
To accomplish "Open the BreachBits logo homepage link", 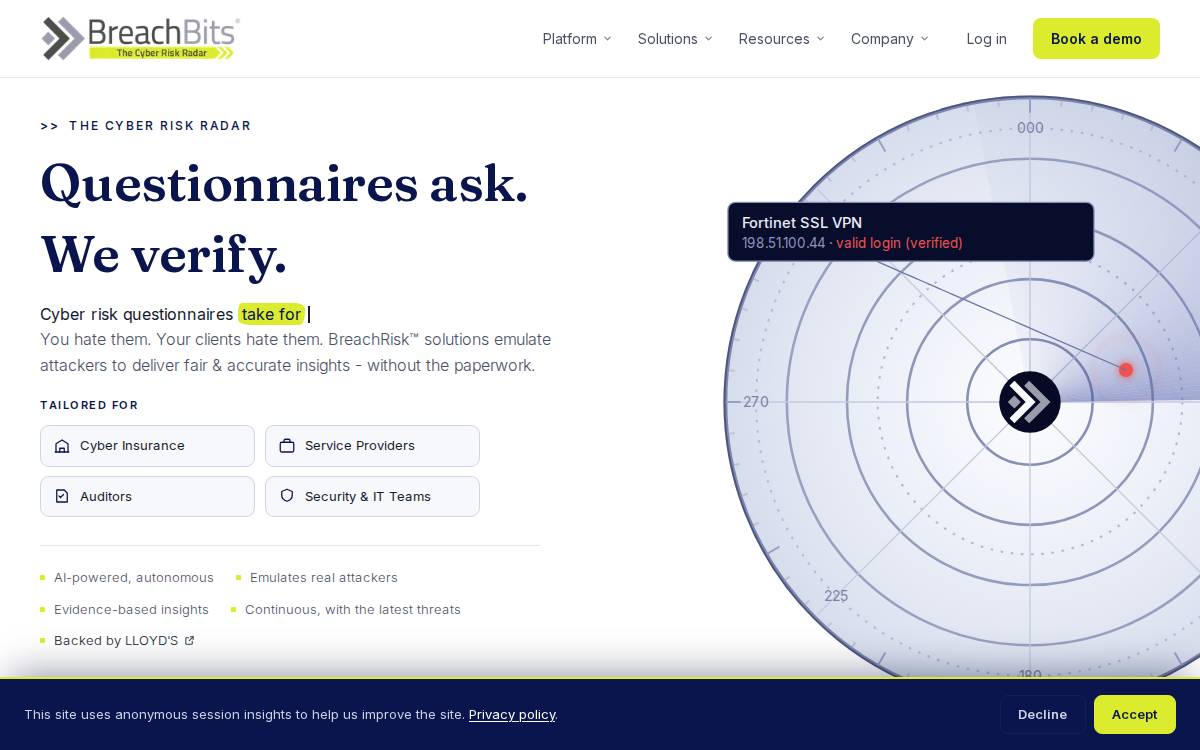I will point(140,39).
